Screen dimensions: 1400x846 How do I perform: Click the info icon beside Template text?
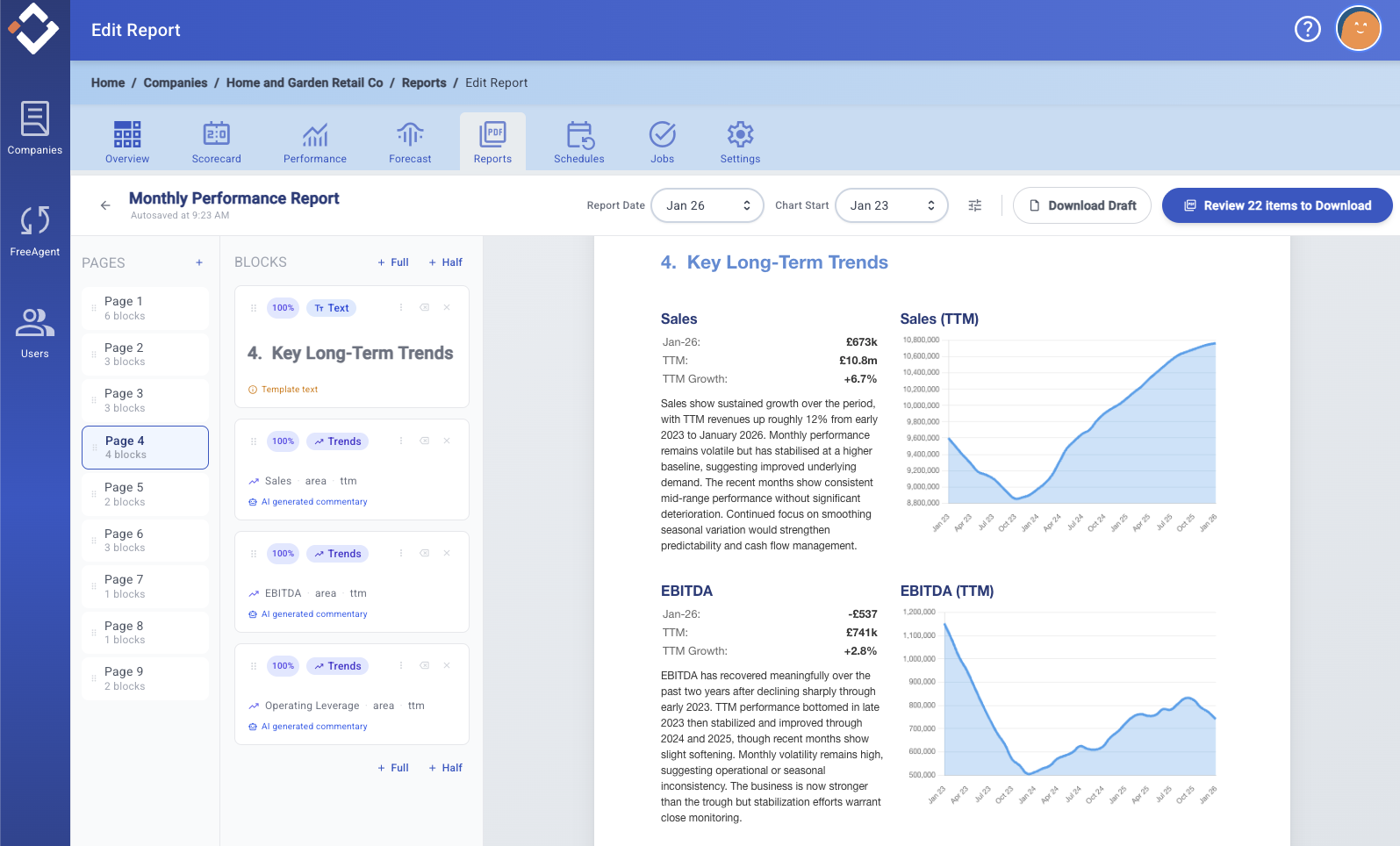point(253,390)
